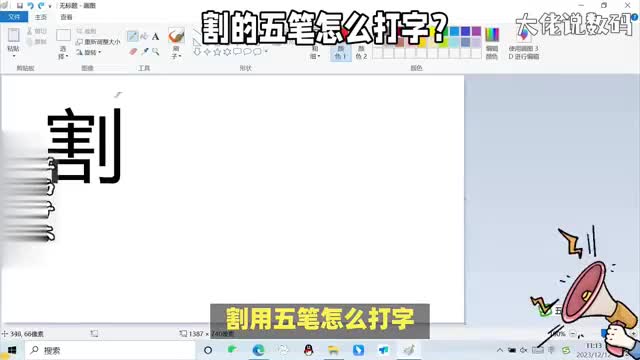This screenshot has height=360, width=640.
Task: Open Quick Access Toolbar customize arrow
Action: [50, 6]
